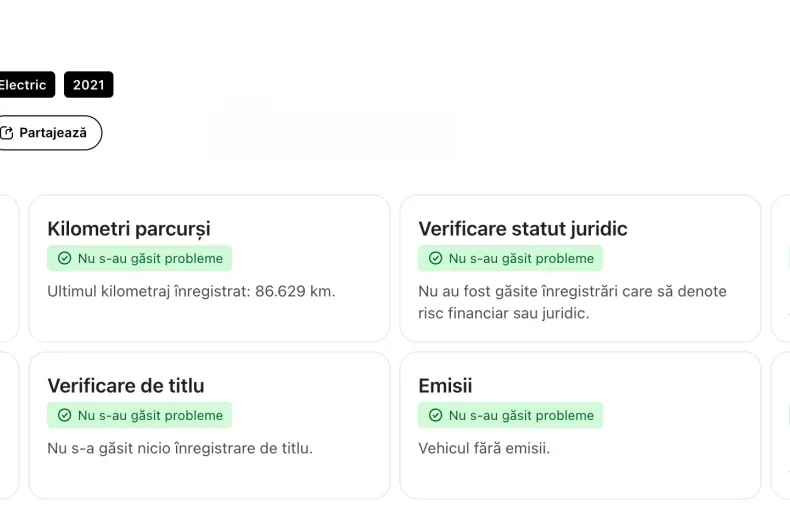Screen dimensions: 790x527
Task: Click the financial or legal risk description text
Action: [x=572, y=302]
